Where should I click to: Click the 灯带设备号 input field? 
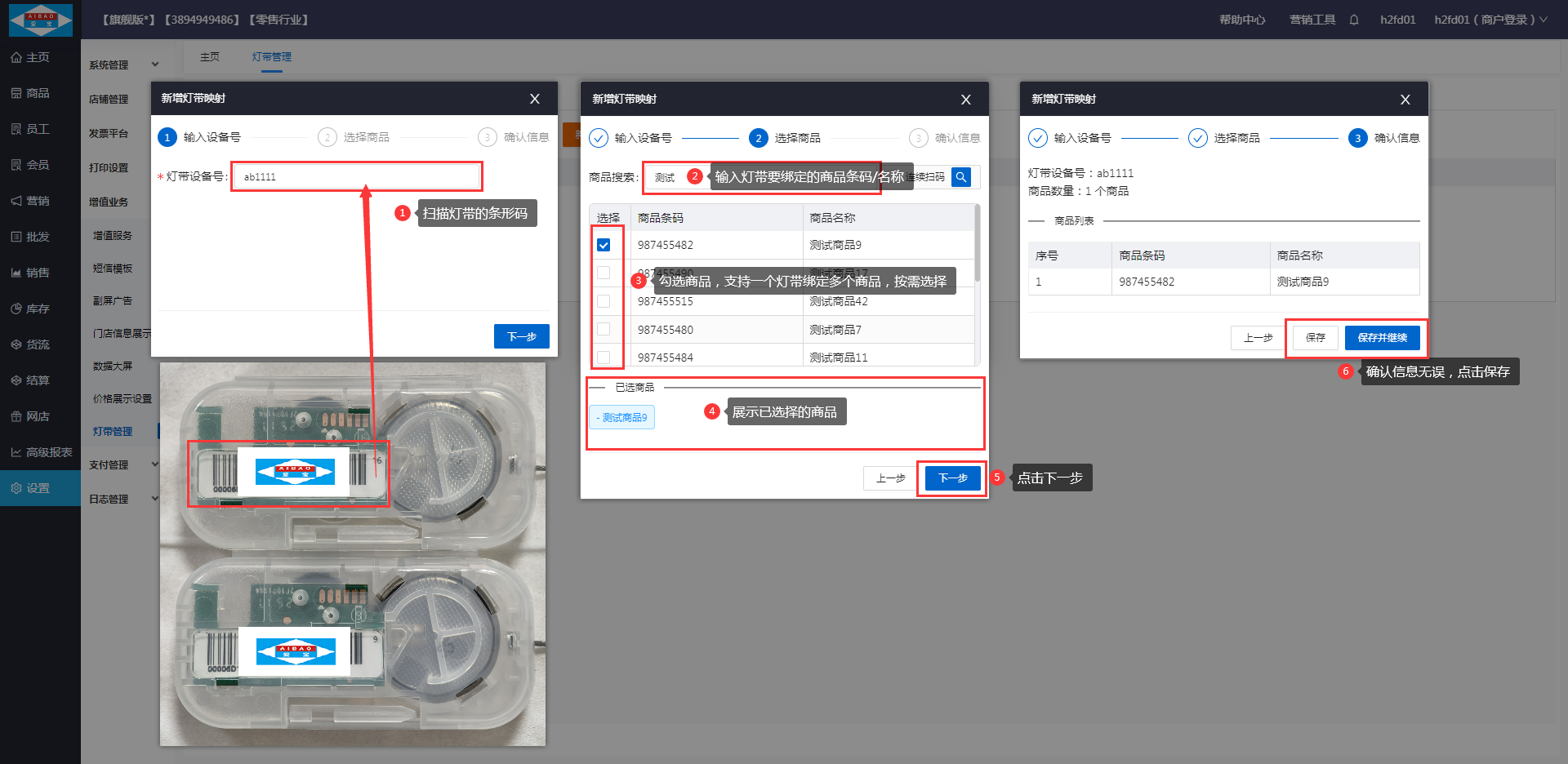(357, 176)
